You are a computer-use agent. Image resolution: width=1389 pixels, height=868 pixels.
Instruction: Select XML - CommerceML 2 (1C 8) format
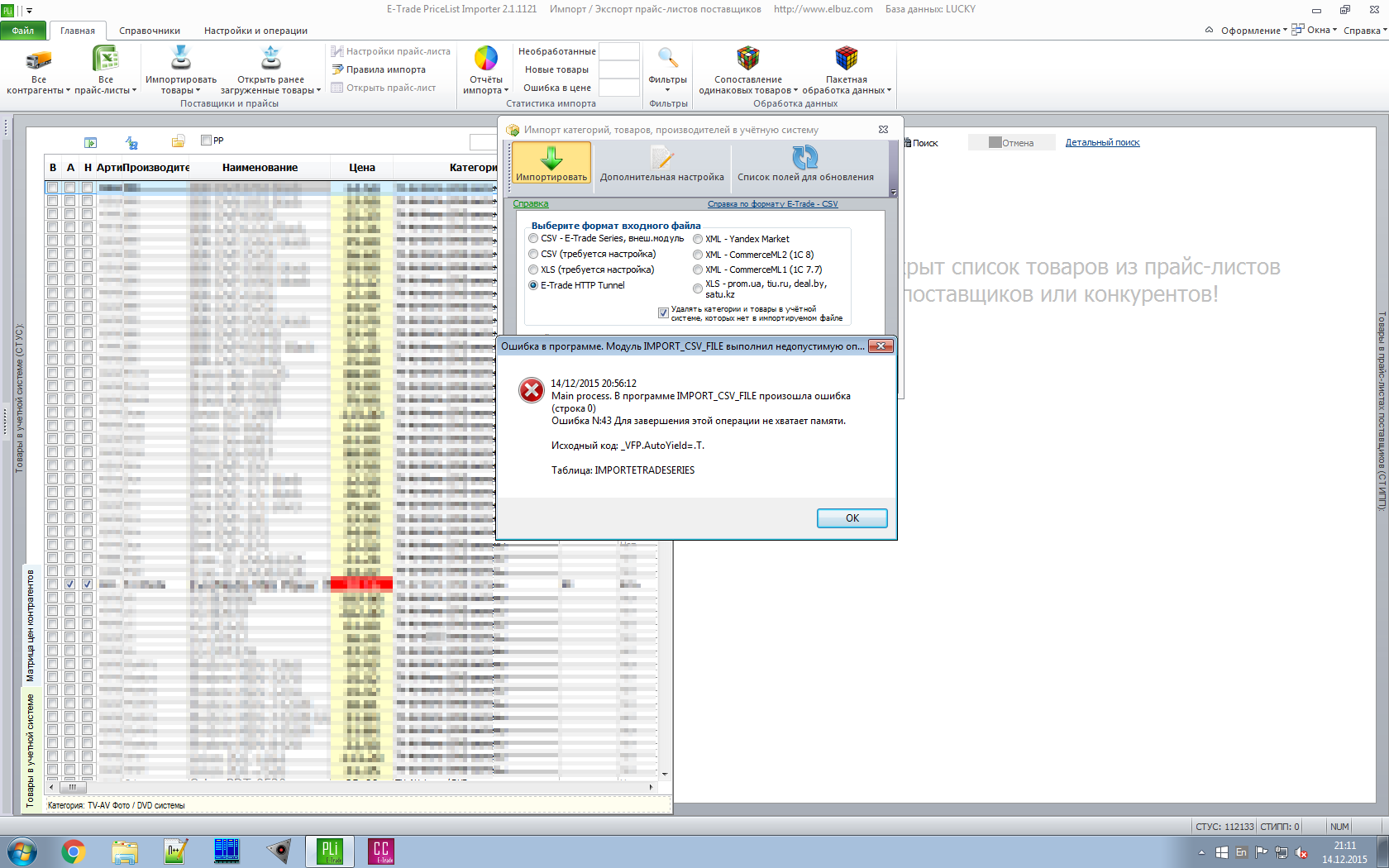coord(698,255)
